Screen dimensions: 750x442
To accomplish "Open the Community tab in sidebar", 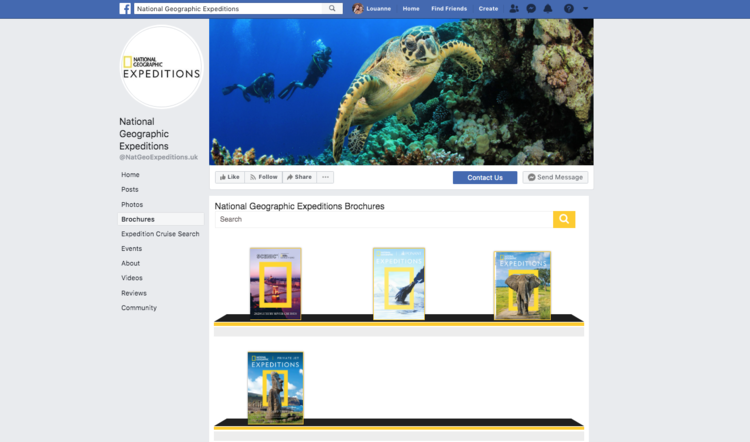I will click(x=139, y=308).
